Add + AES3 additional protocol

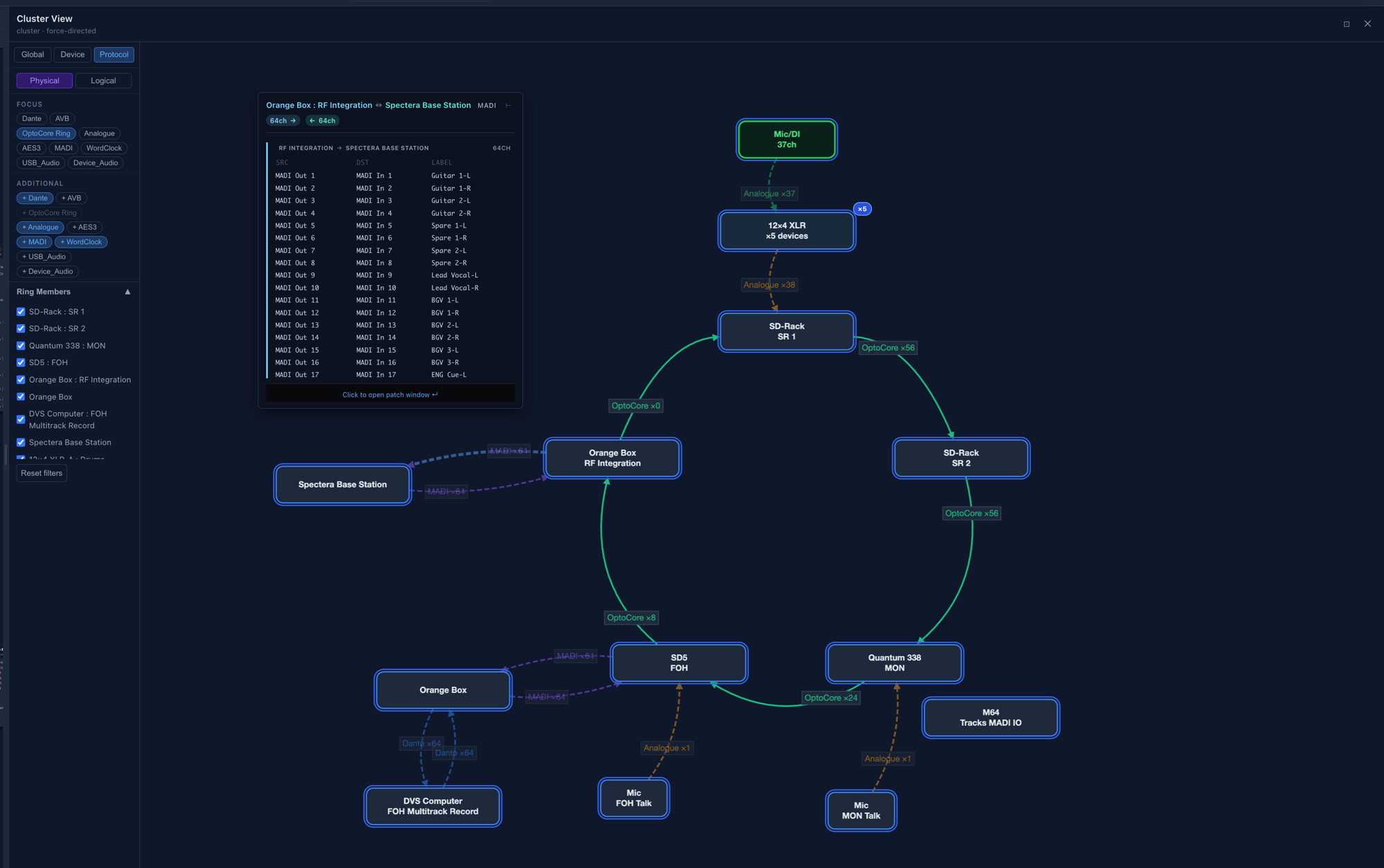coord(84,228)
